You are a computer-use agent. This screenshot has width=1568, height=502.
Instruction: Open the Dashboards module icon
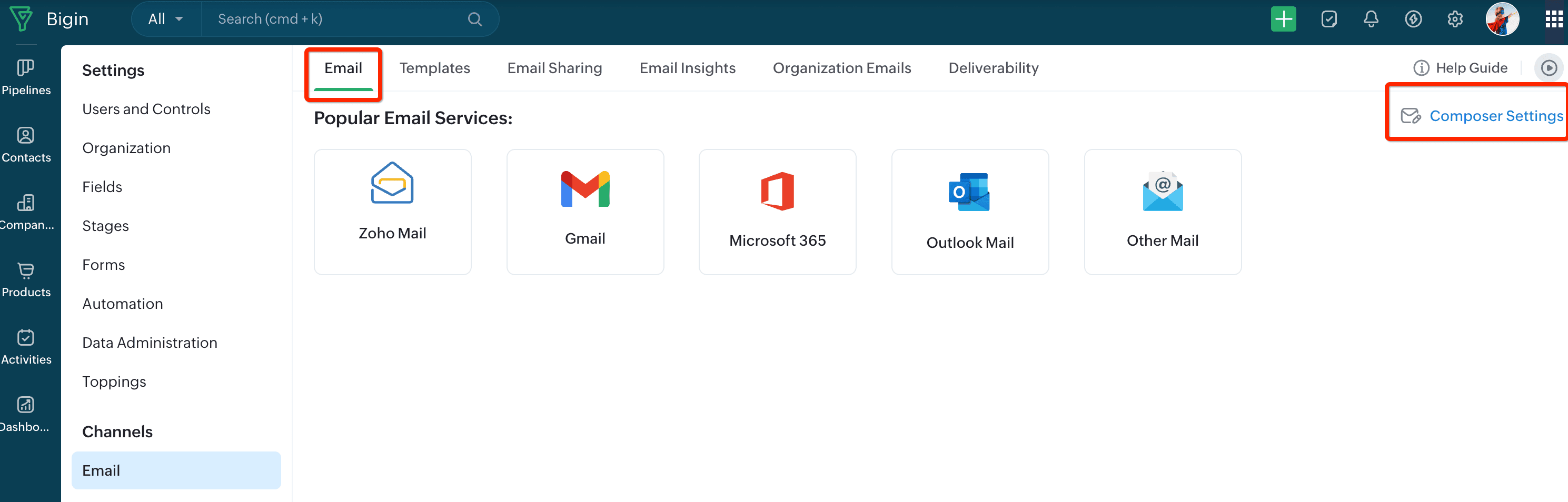pos(26,405)
